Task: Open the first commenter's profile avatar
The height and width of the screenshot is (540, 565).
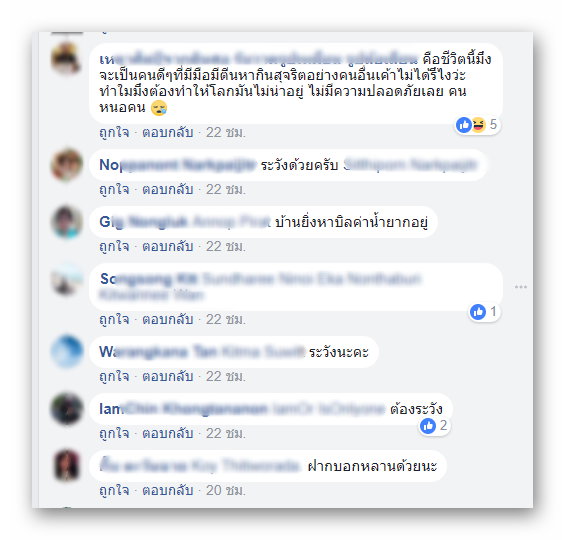Action: click(66, 58)
